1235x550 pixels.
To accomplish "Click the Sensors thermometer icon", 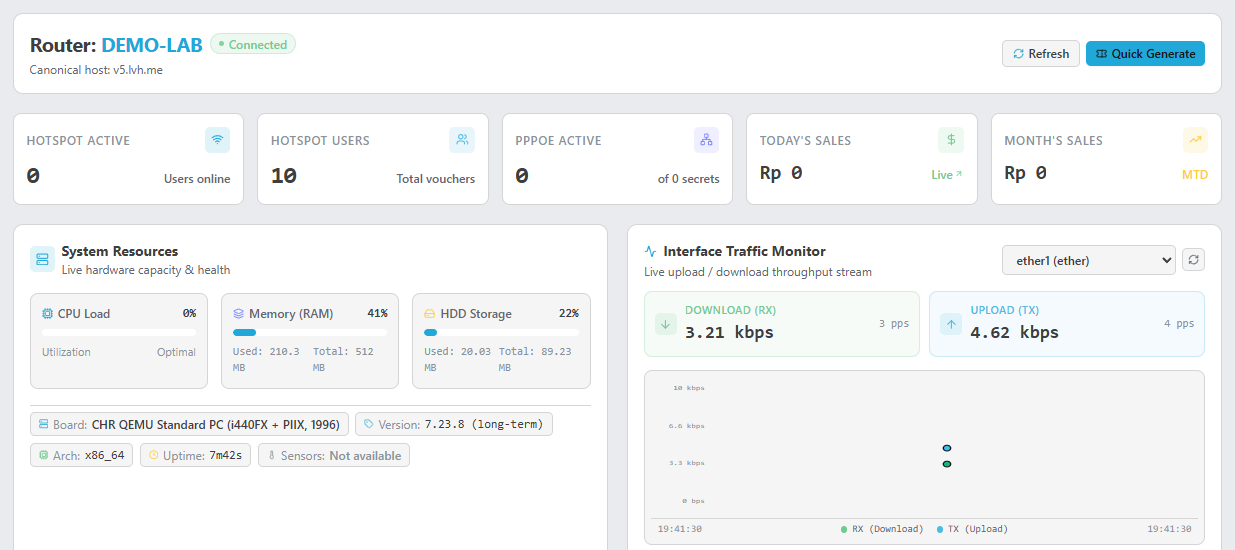I will click(271, 456).
